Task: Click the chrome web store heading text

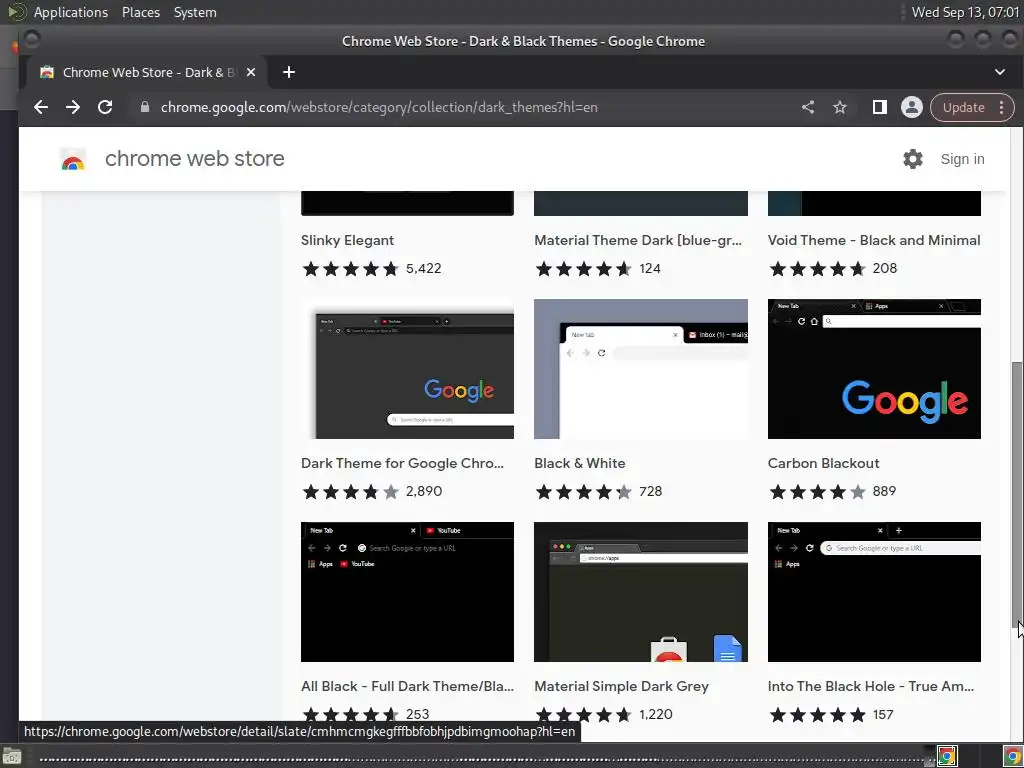Action: (x=195, y=159)
